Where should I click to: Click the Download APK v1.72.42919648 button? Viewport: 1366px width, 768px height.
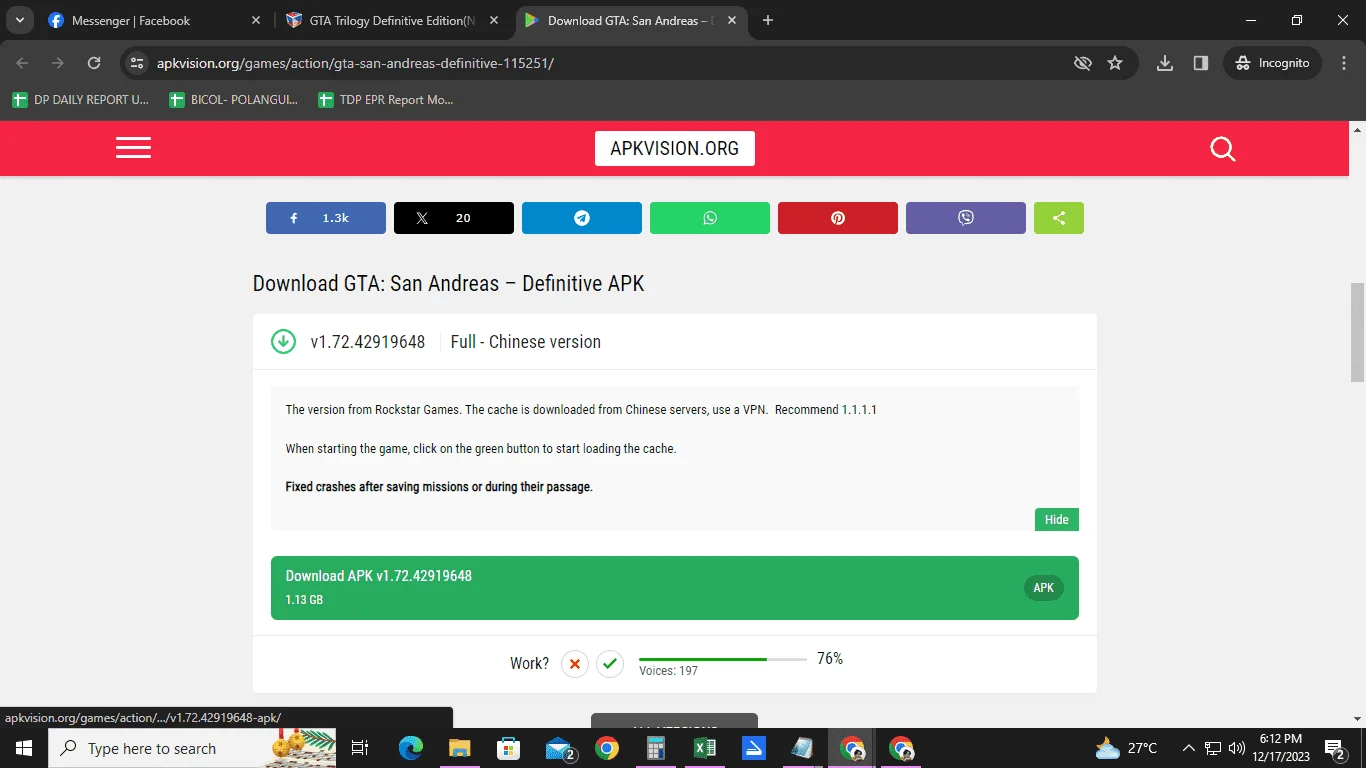point(675,588)
